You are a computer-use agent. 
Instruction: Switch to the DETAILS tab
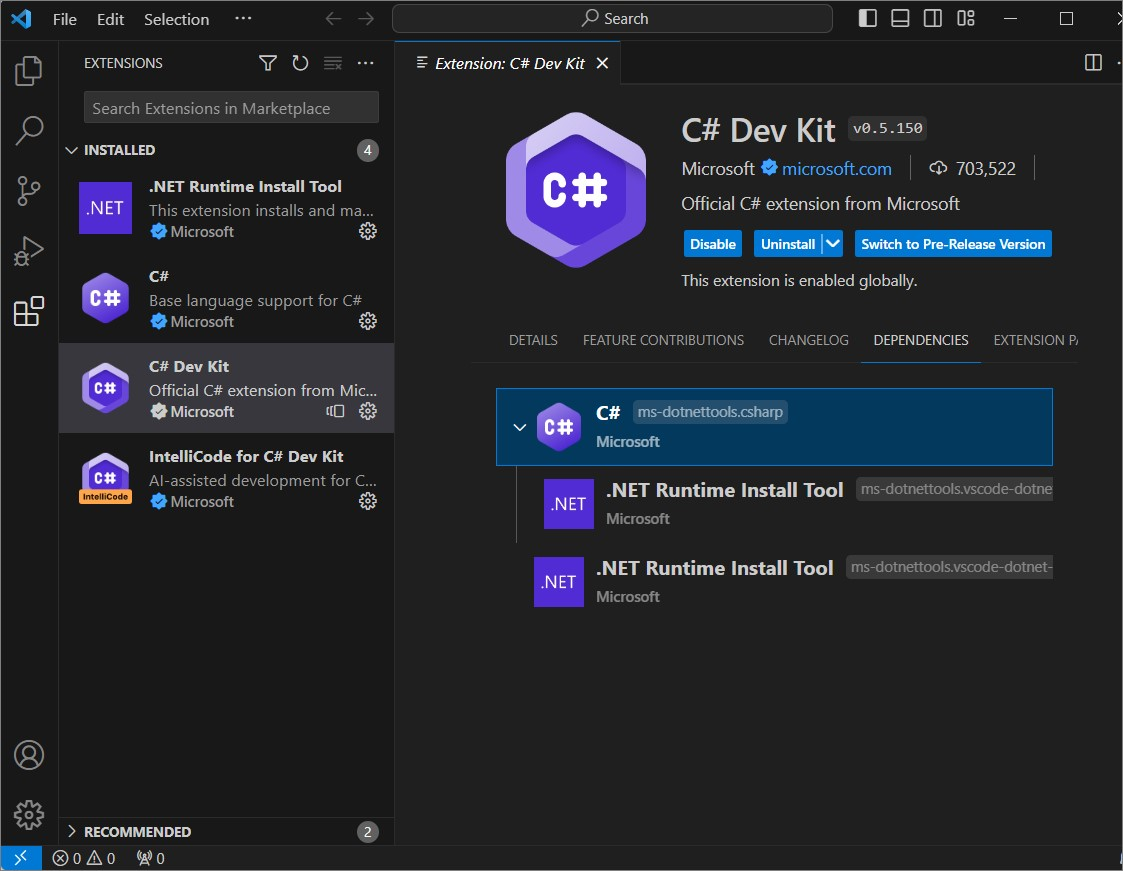coord(533,340)
